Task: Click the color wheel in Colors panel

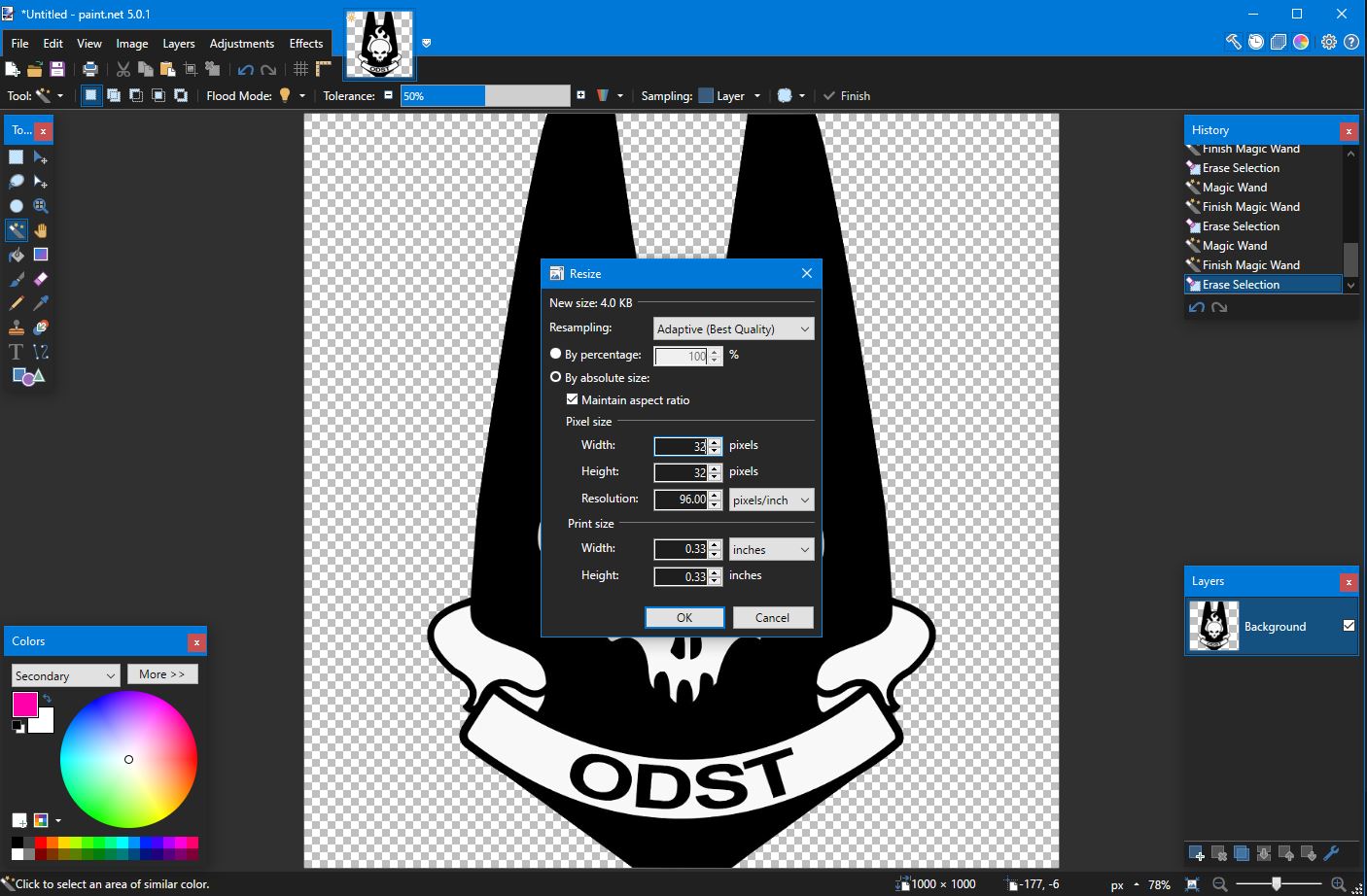Action: 128,760
